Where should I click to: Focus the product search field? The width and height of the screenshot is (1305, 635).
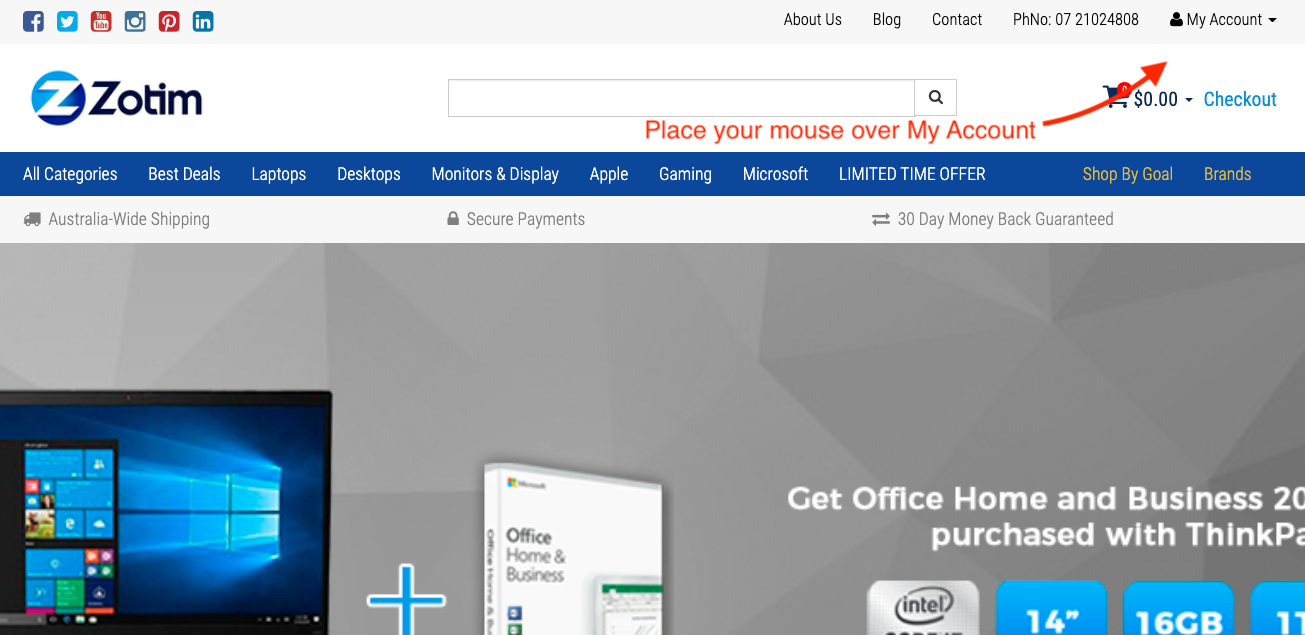click(681, 98)
